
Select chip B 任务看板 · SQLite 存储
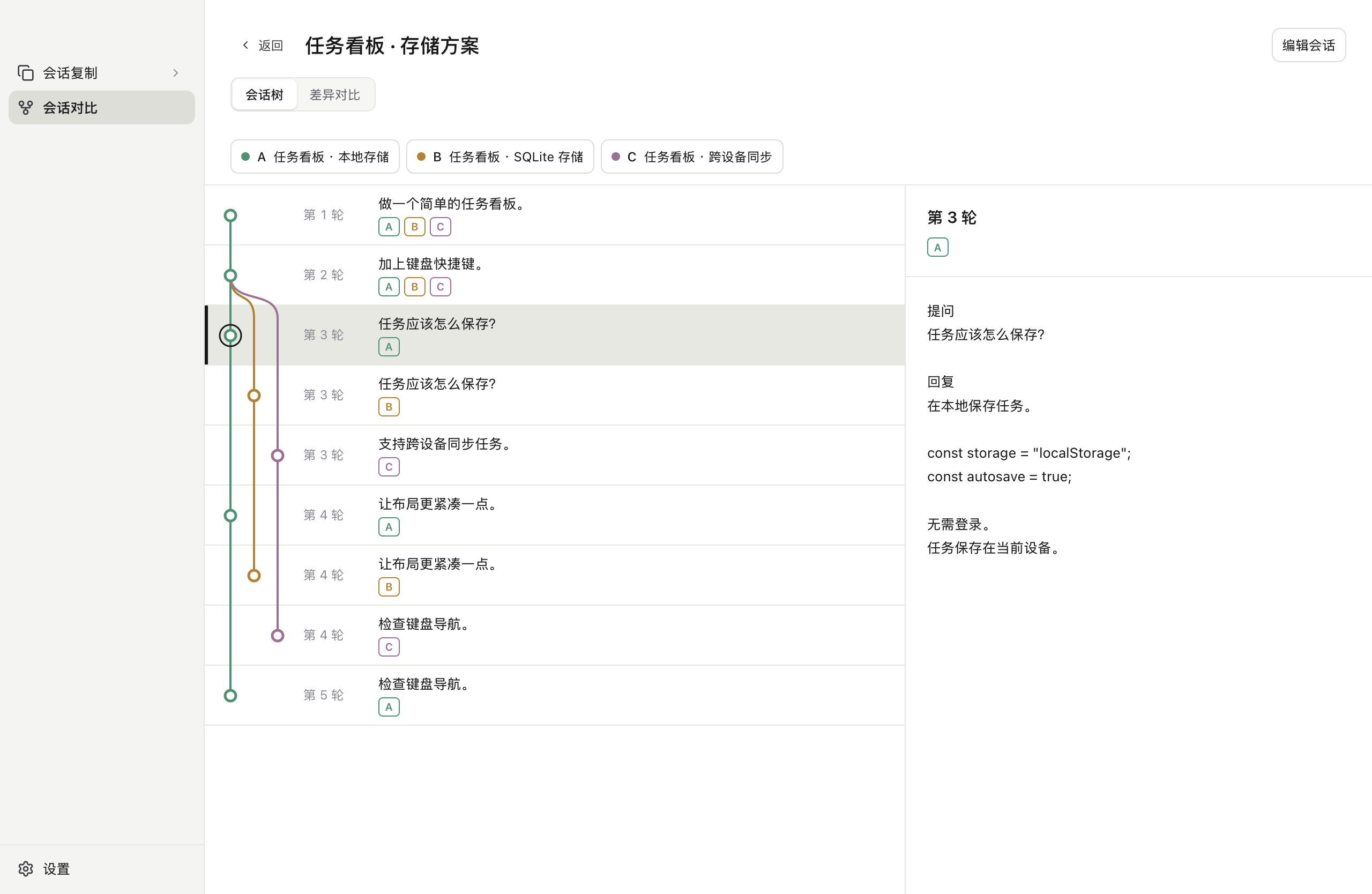click(x=500, y=157)
